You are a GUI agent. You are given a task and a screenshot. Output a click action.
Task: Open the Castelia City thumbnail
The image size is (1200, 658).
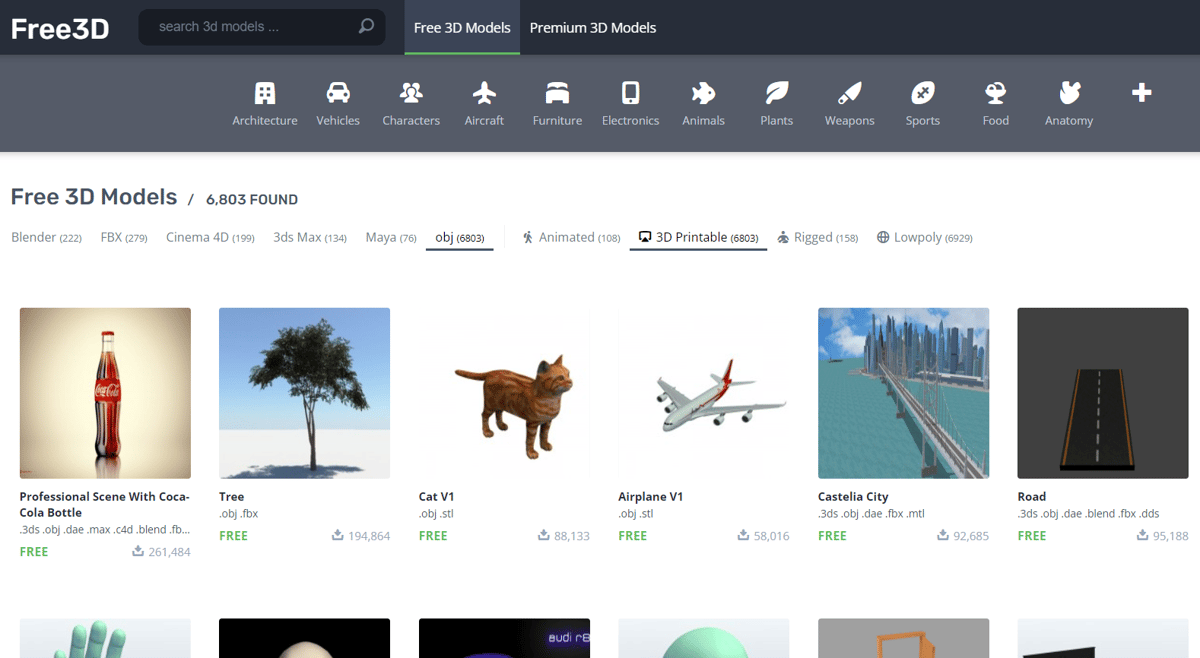click(x=903, y=393)
